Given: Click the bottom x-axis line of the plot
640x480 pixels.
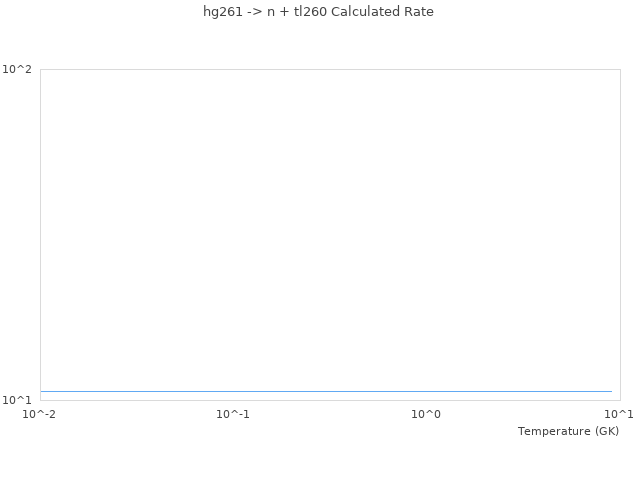Looking at the screenshot, I should tap(330, 400).
